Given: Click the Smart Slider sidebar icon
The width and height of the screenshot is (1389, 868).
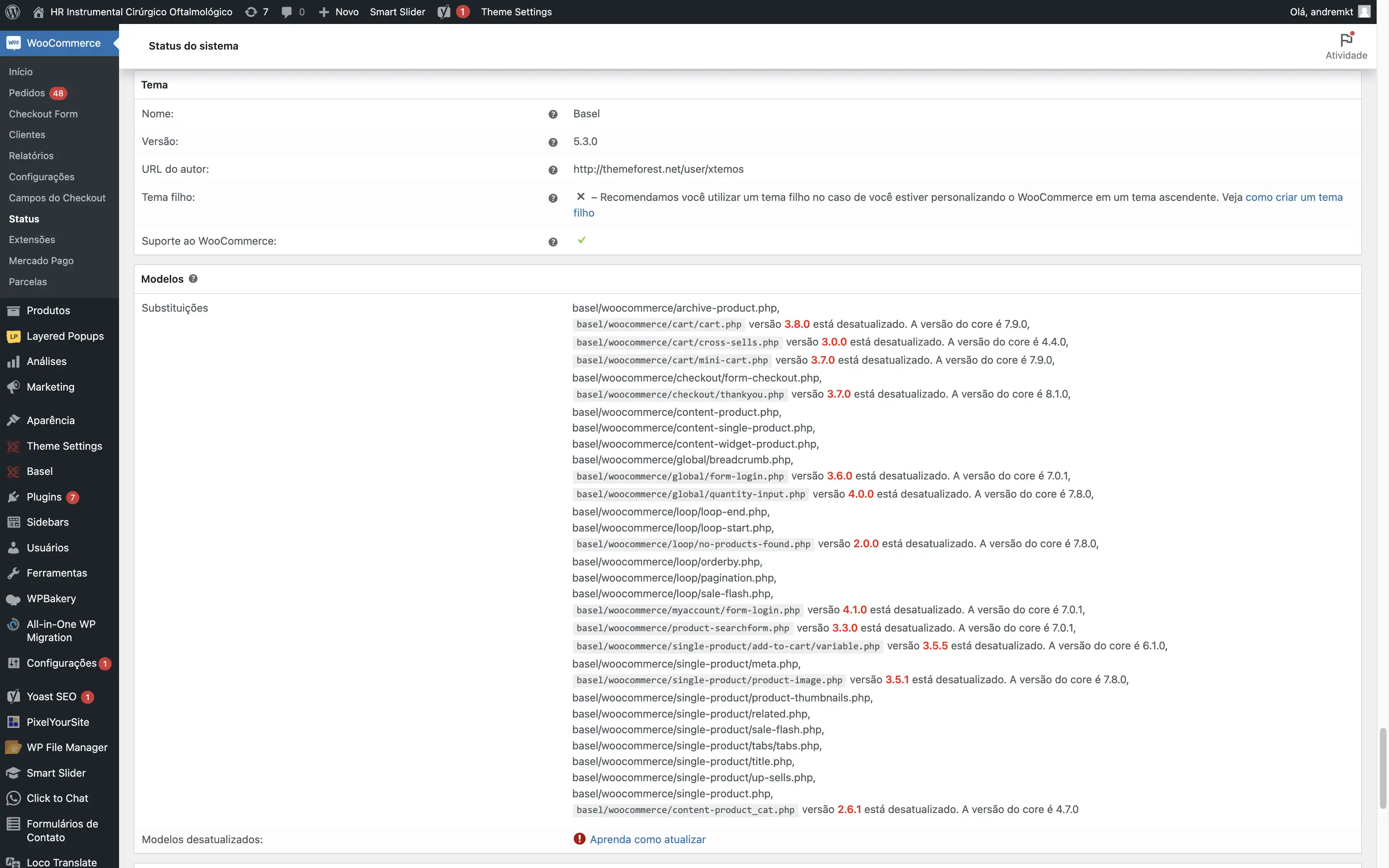Looking at the screenshot, I should pos(14,773).
